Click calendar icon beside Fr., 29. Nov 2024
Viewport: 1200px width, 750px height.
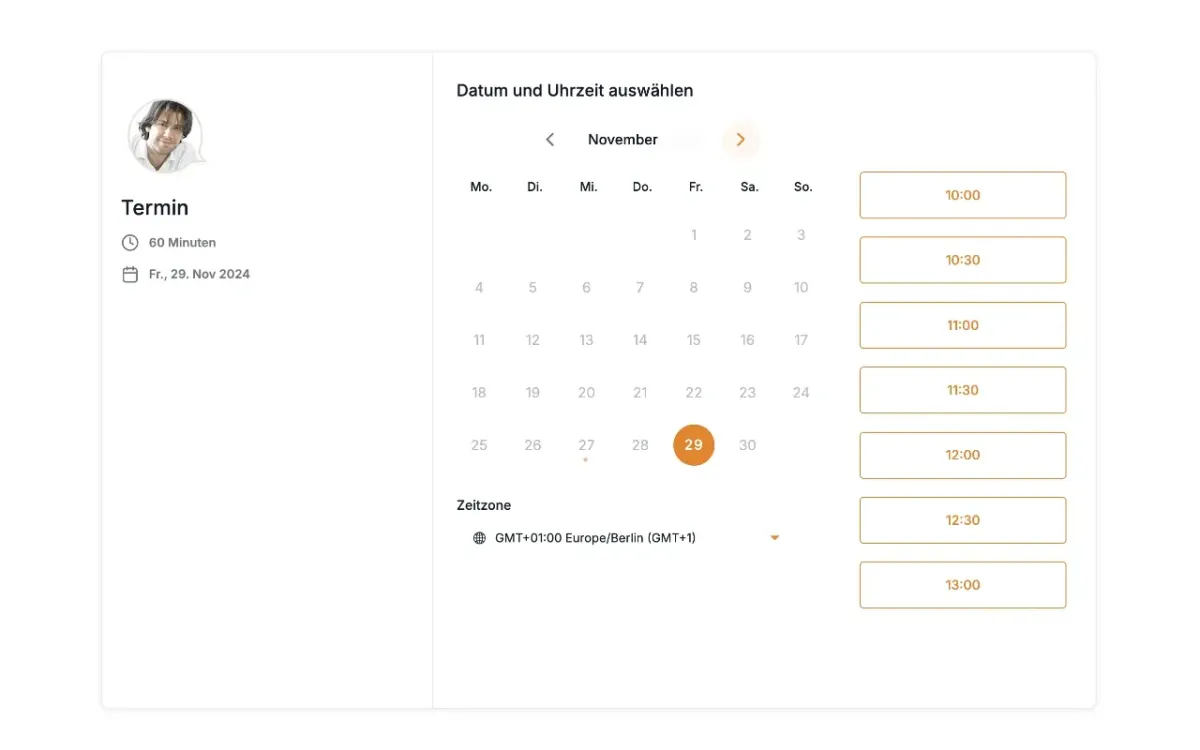point(130,274)
